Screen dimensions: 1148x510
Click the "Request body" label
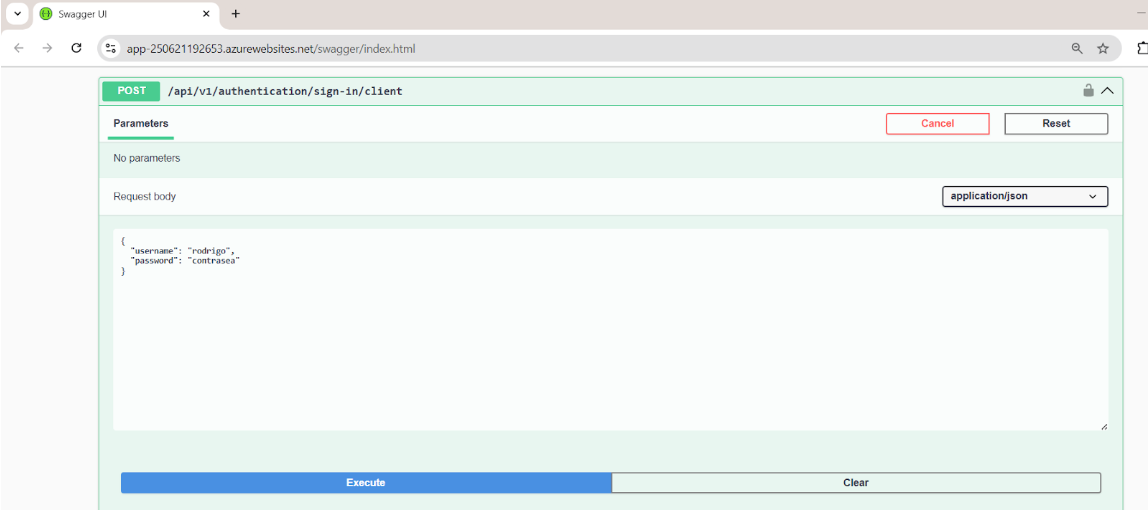144,197
